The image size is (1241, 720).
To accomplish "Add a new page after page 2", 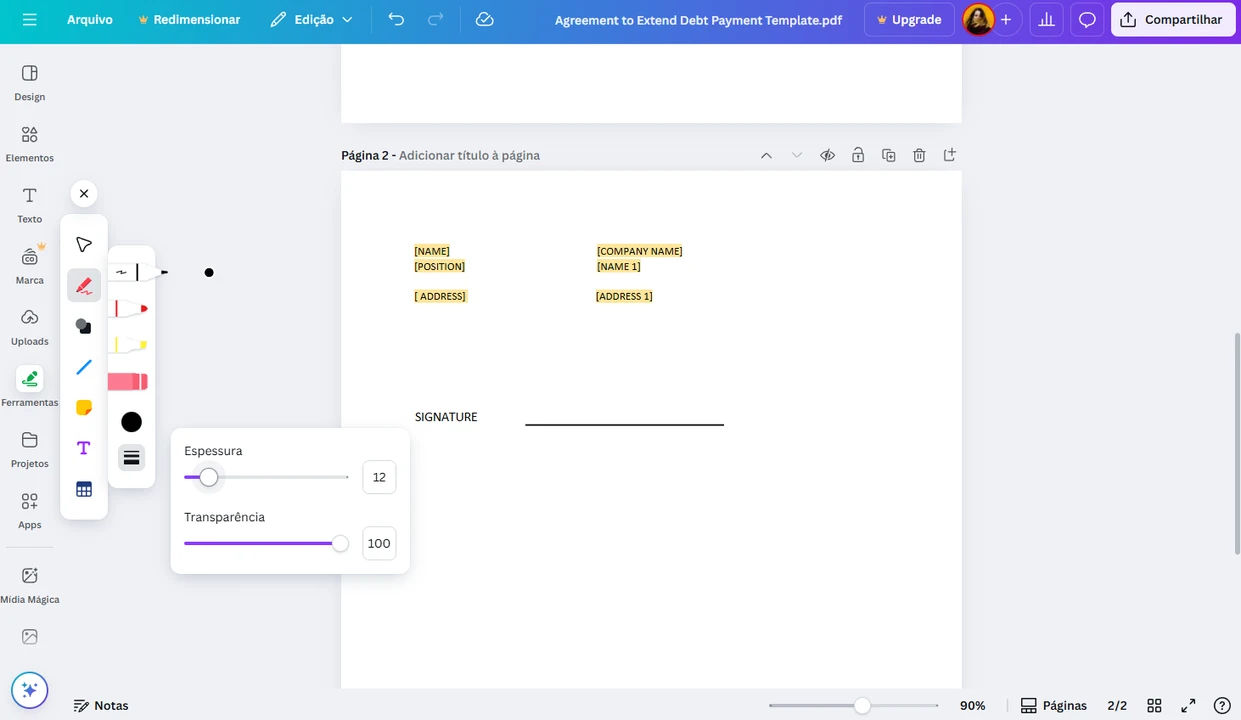I will click(x=950, y=155).
